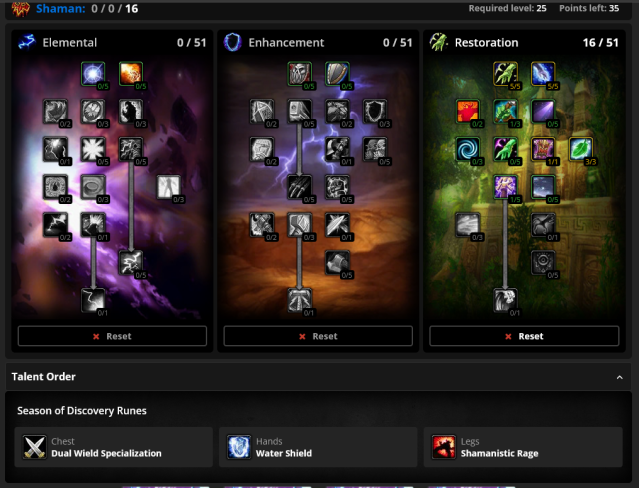Select Ancestral Knowledge talent in Enhancement

pyautogui.click(x=300, y=74)
